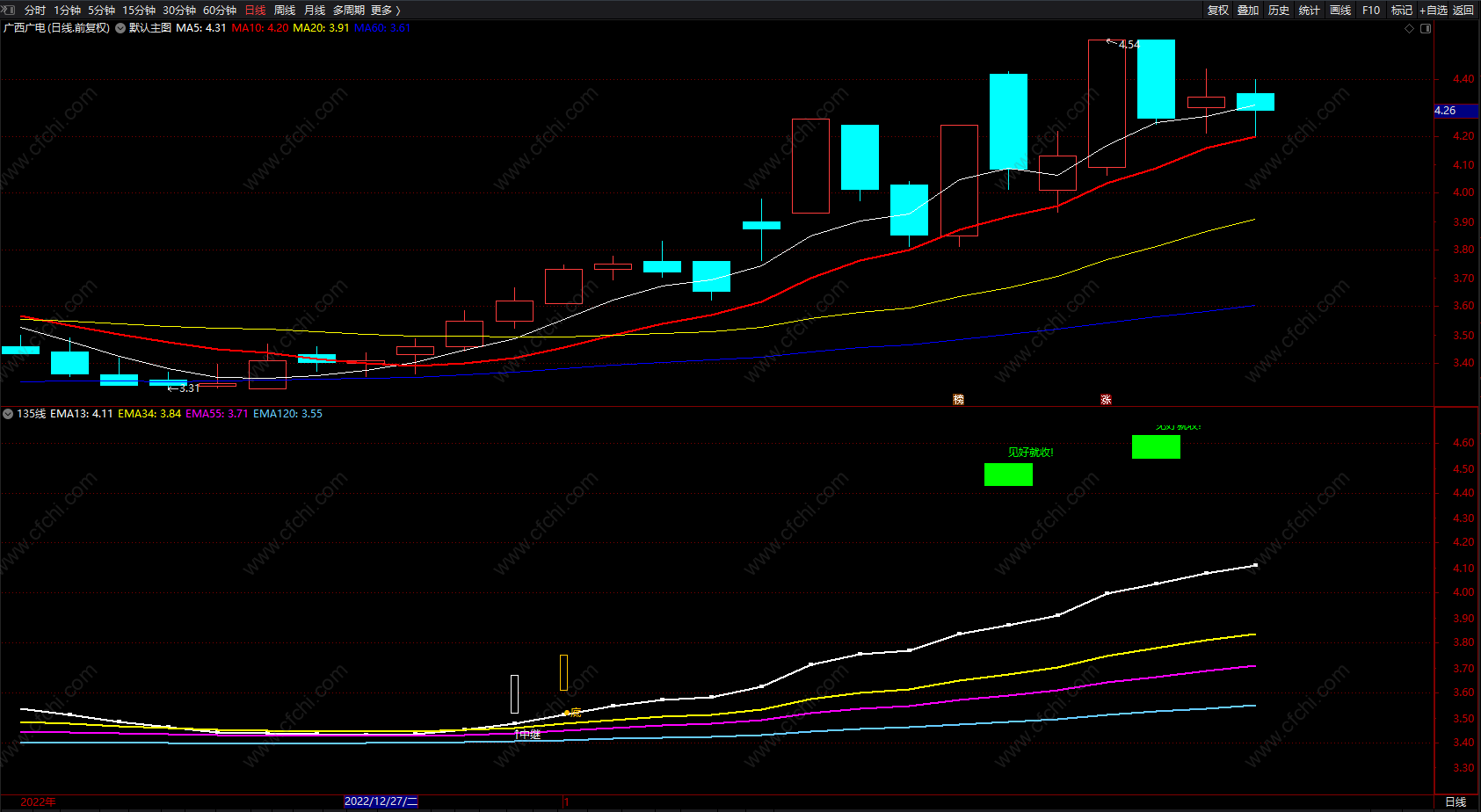This screenshot has width=1481, height=812.
Task: Click the MA60: 3.61 indicator value
Action: 382,28
